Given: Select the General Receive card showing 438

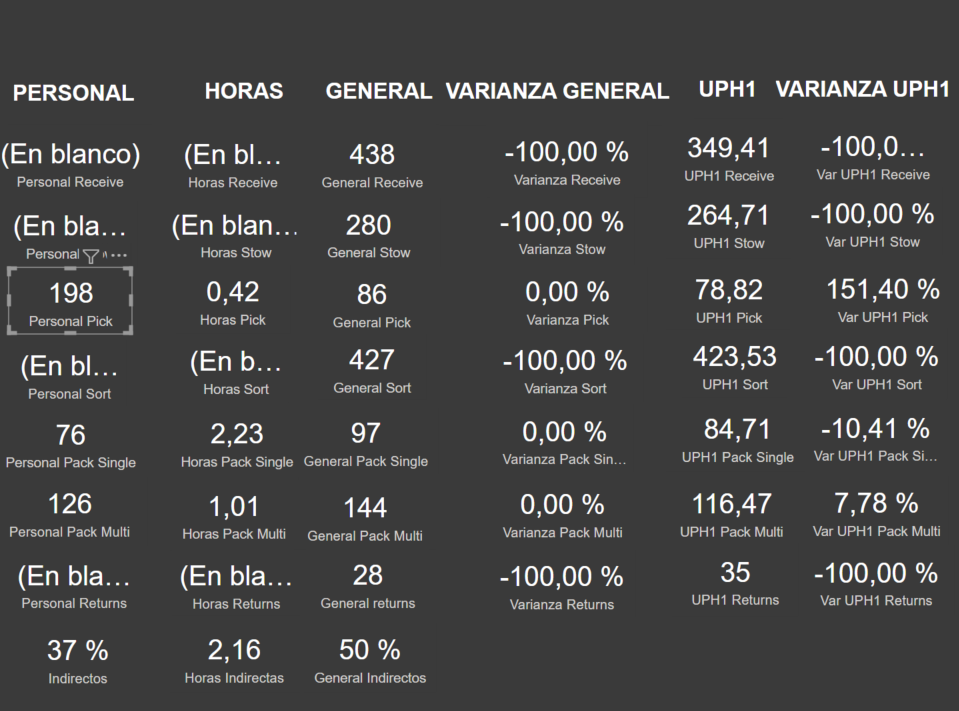Looking at the screenshot, I should coord(372,165).
